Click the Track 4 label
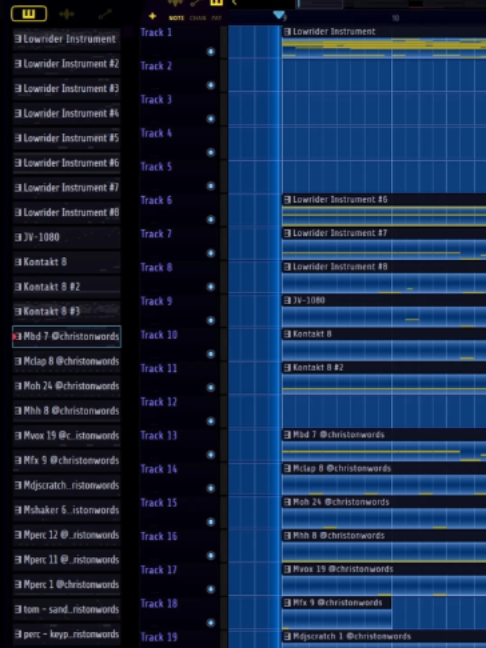 point(156,133)
